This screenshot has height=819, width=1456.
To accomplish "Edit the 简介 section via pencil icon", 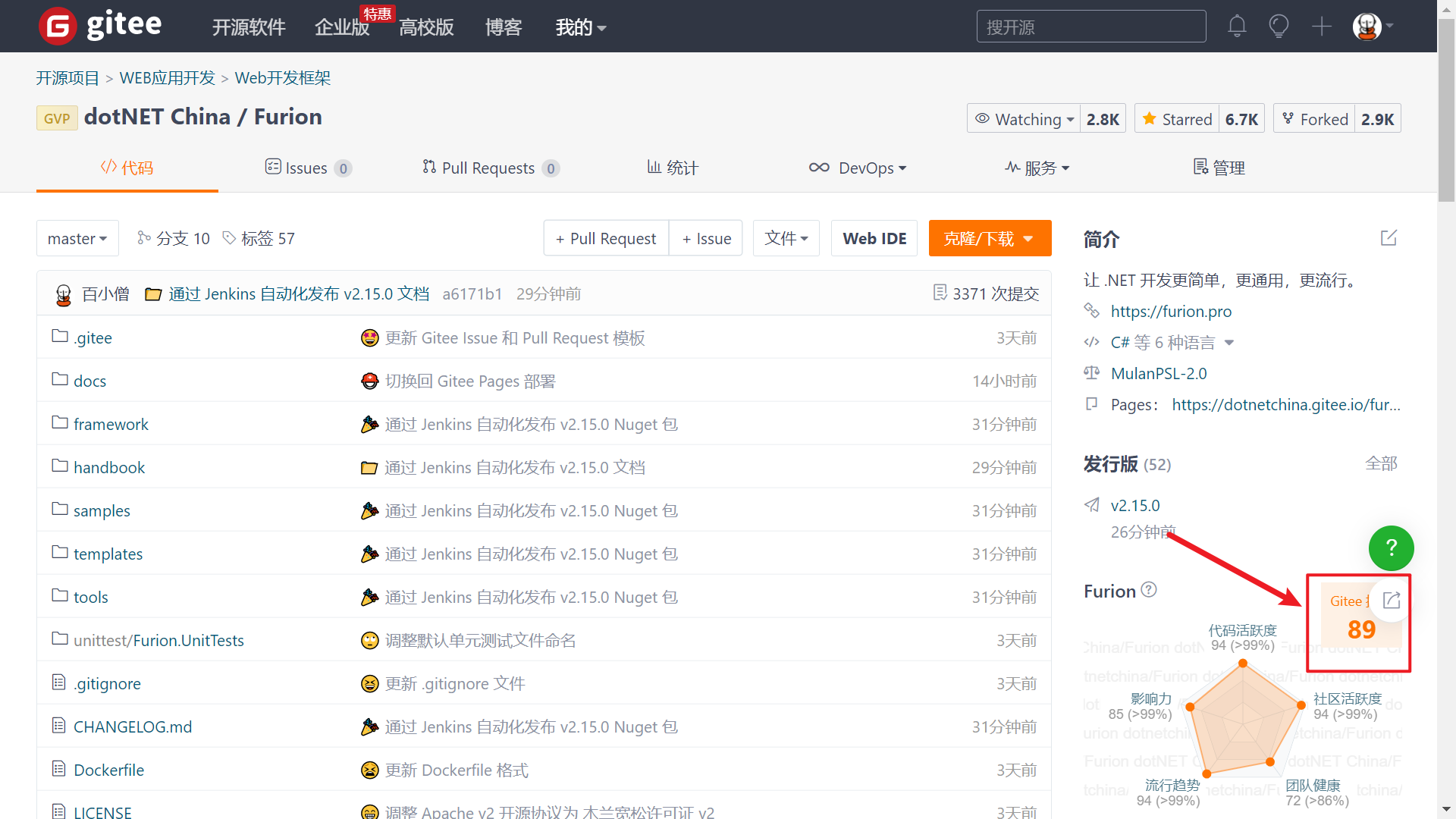I will [x=1389, y=238].
